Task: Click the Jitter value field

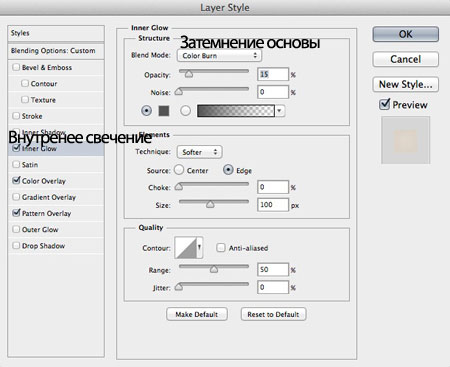Action: [273, 287]
